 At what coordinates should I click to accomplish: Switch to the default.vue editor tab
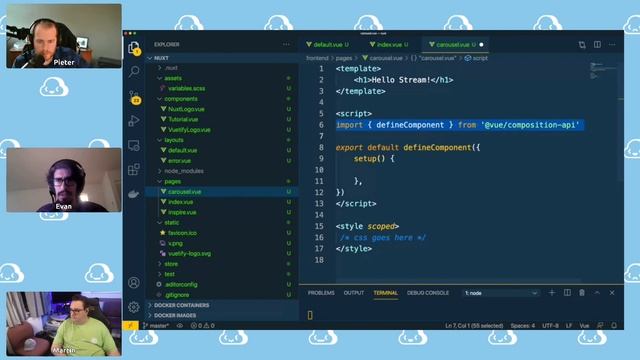[x=328, y=44]
